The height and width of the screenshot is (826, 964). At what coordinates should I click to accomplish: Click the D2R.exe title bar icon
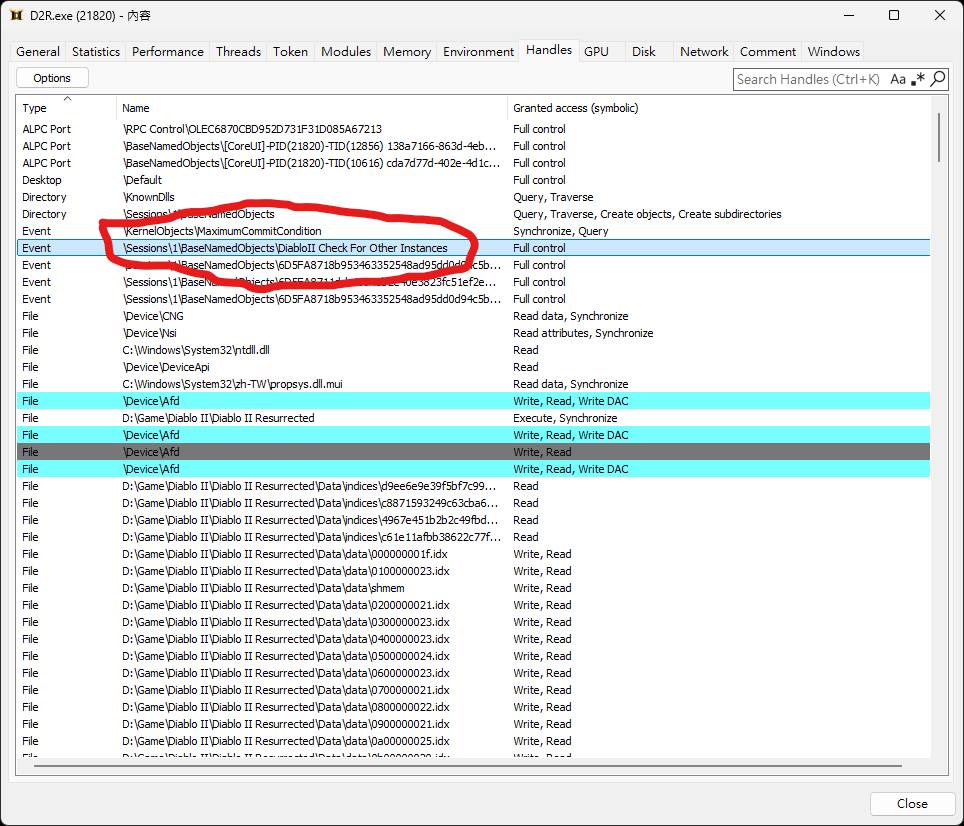17,15
